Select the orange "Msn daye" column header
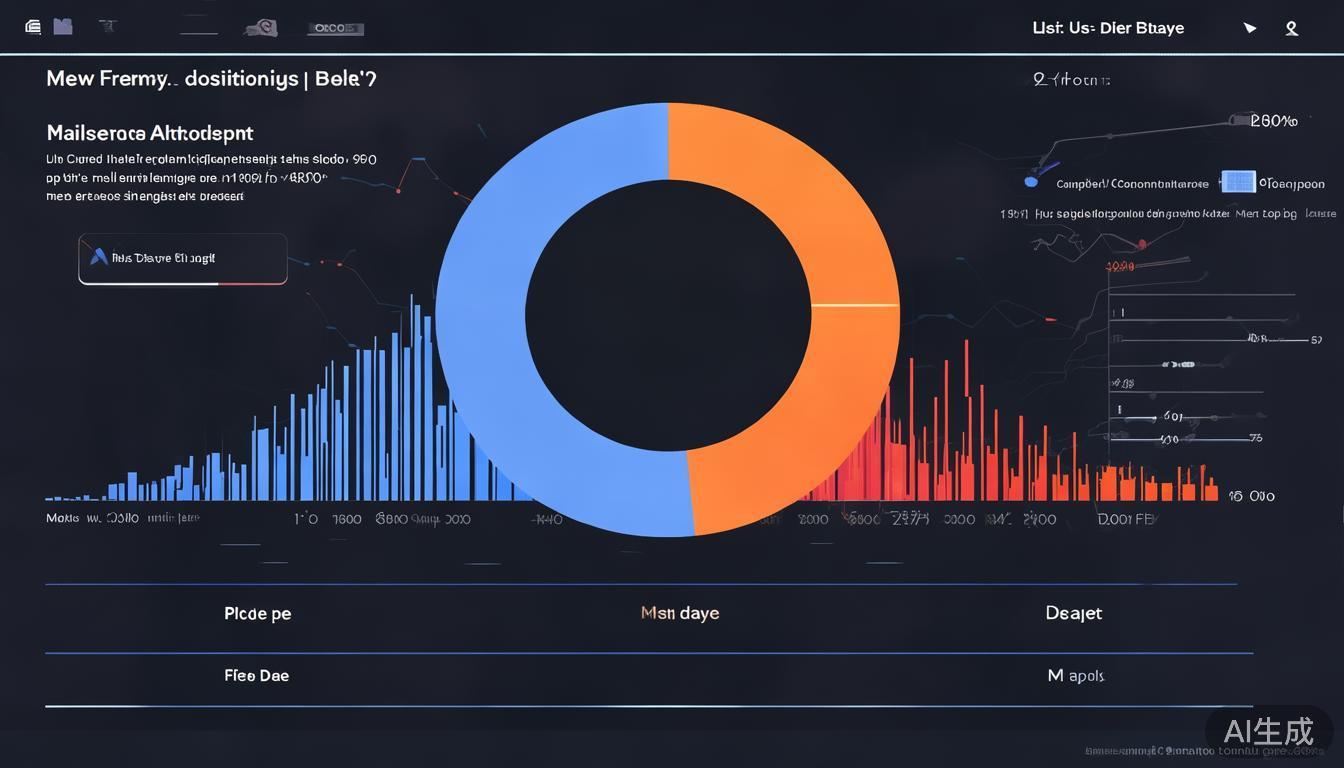This screenshot has width=1344, height=768. pyautogui.click(x=680, y=613)
